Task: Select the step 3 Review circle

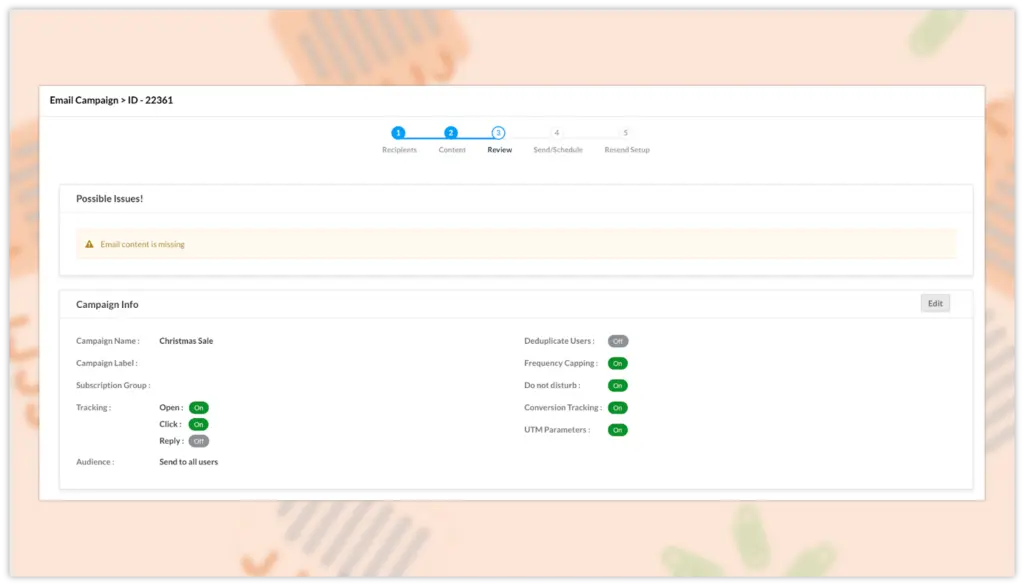Action: 498,133
